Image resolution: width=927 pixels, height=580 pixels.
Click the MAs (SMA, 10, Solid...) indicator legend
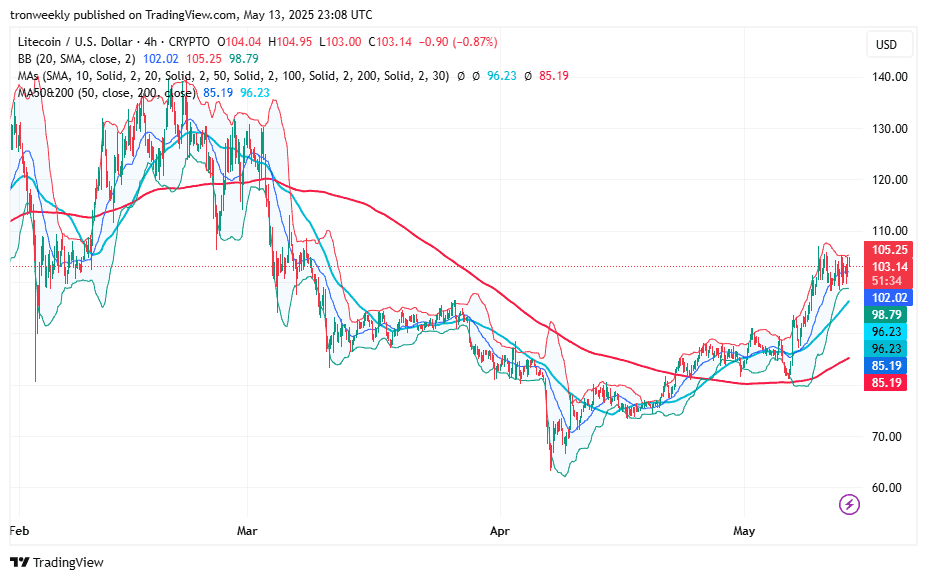click(234, 76)
